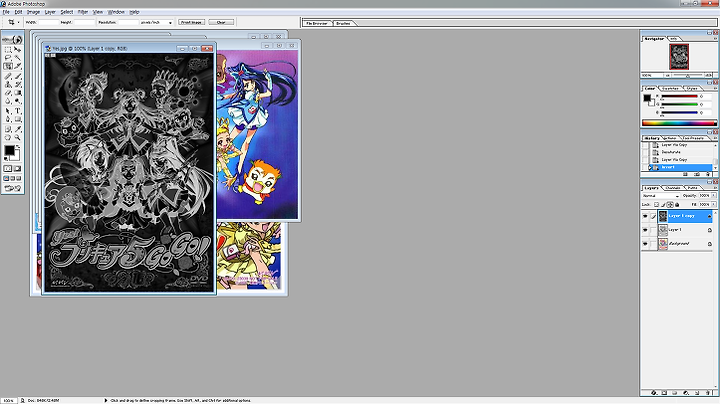Open the Image menu
The image size is (720, 404).
(33, 12)
